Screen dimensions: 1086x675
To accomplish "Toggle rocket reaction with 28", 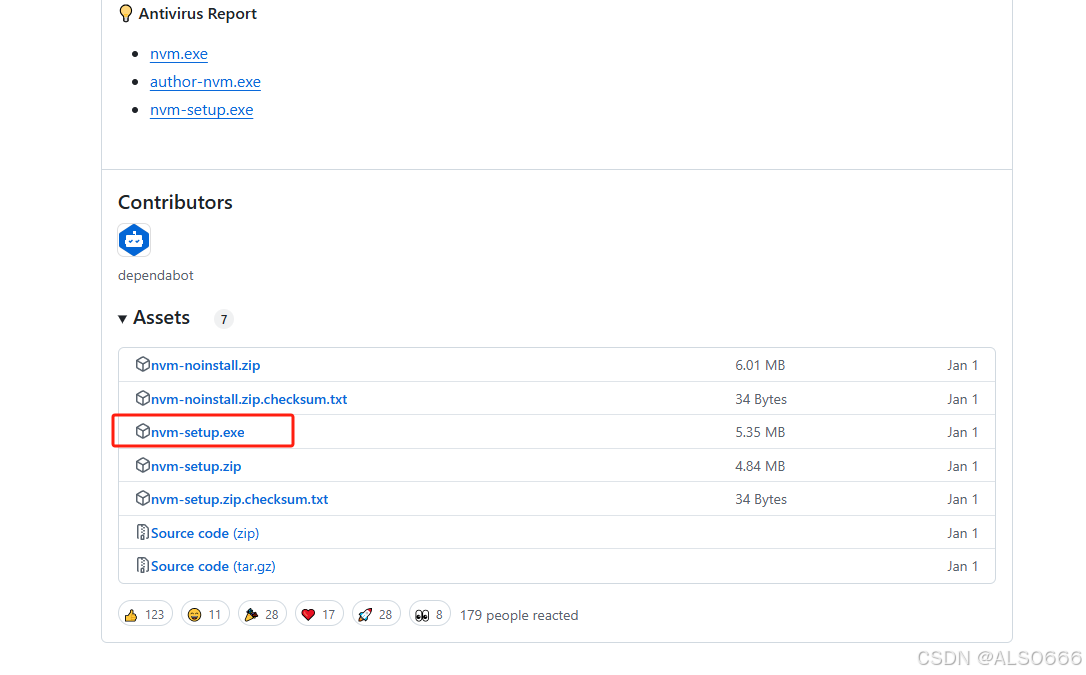I will click(x=376, y=615).
